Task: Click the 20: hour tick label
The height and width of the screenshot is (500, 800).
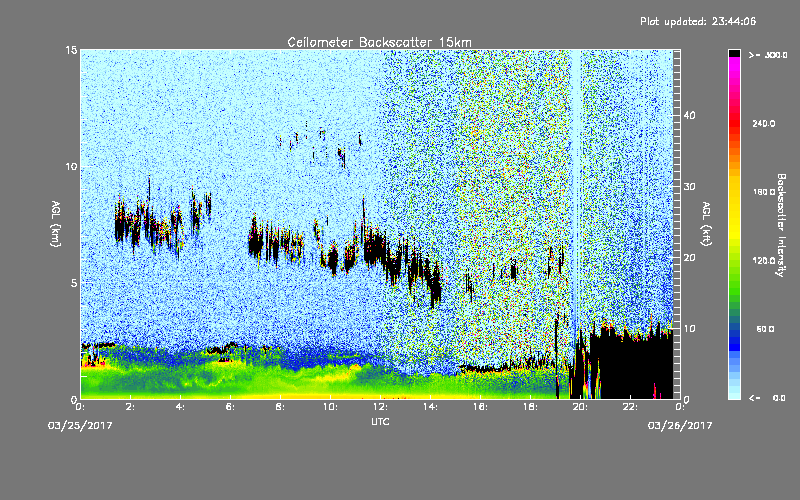Action: pyautogui.click(x=580, y=407)
